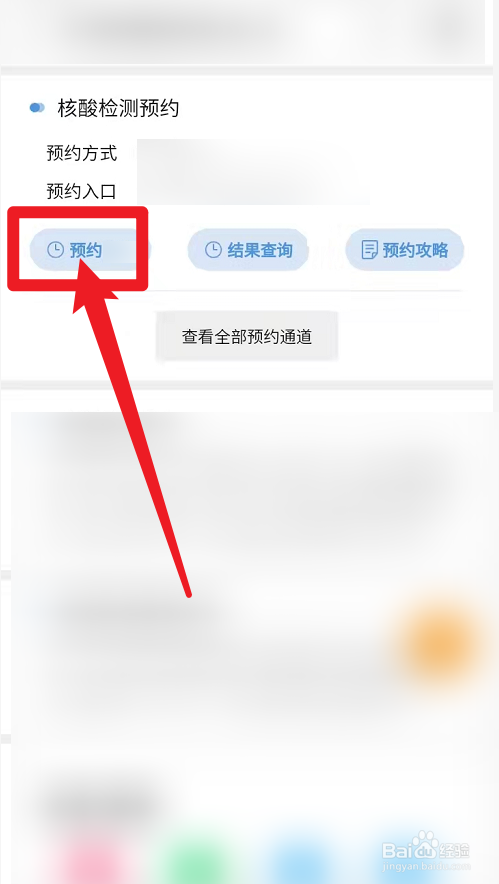This screenshot has height=884, width=499.
Task: Select 查看全部预约通道 to view all channels
Action: [247, 337]
